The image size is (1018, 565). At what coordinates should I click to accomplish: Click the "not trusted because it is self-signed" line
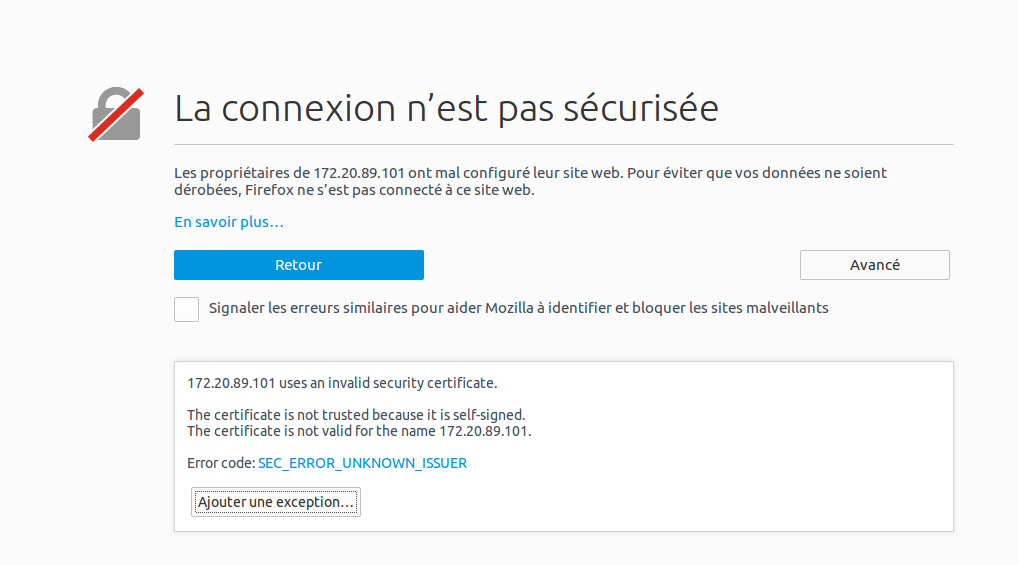coord(356,414)
